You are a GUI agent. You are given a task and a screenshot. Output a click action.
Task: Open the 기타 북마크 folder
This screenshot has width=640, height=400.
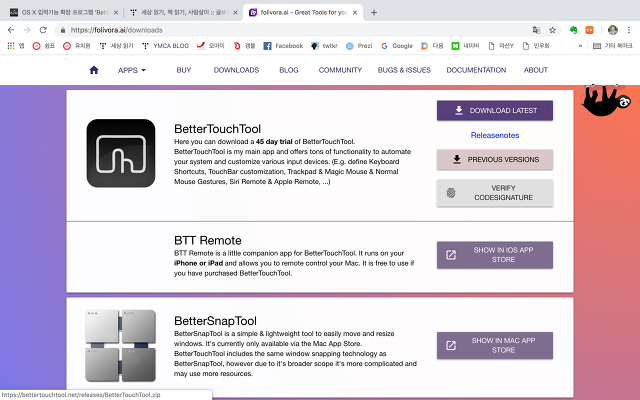click(x=612, y=46)
